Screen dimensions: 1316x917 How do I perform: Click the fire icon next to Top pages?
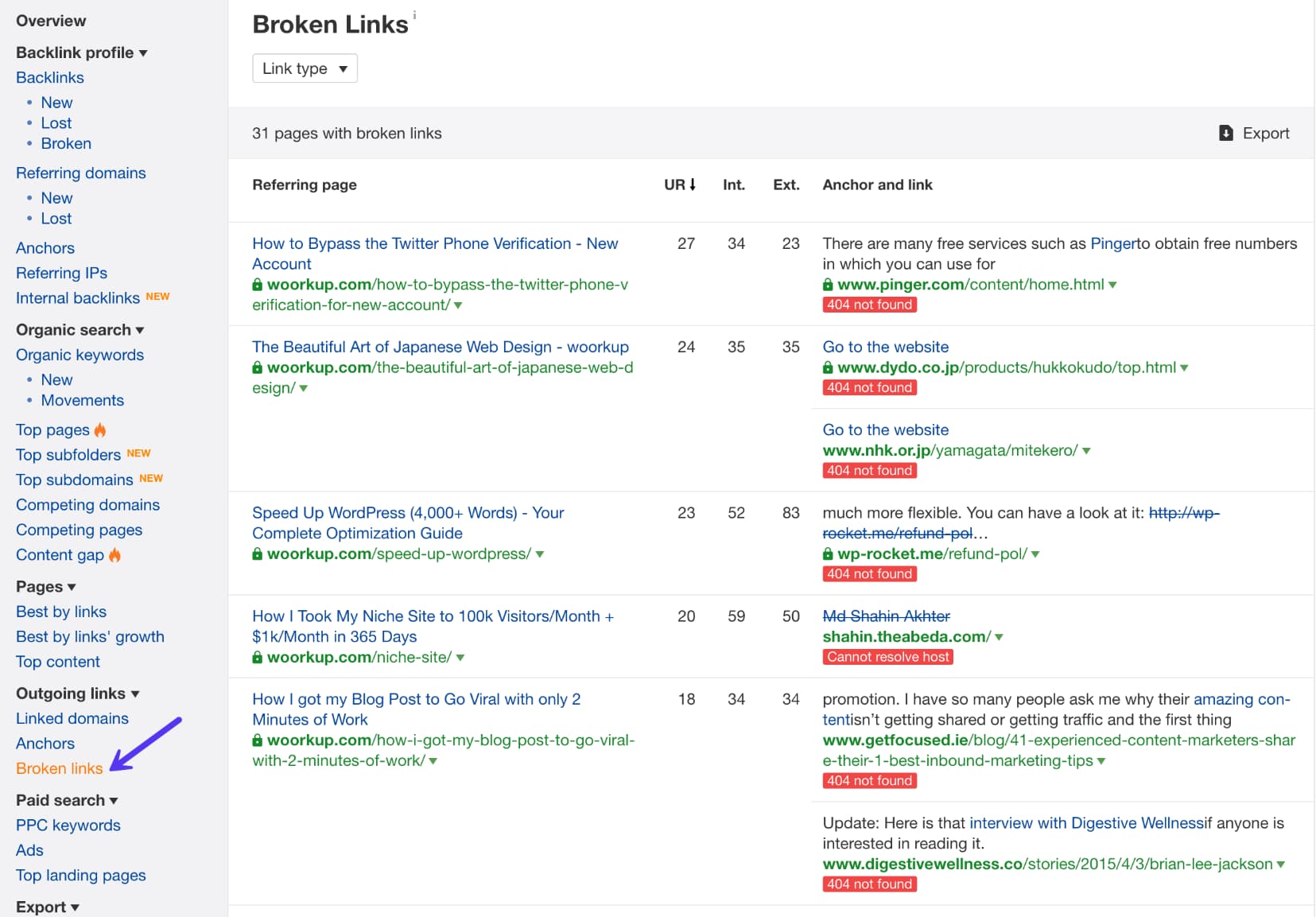point(100,429)
